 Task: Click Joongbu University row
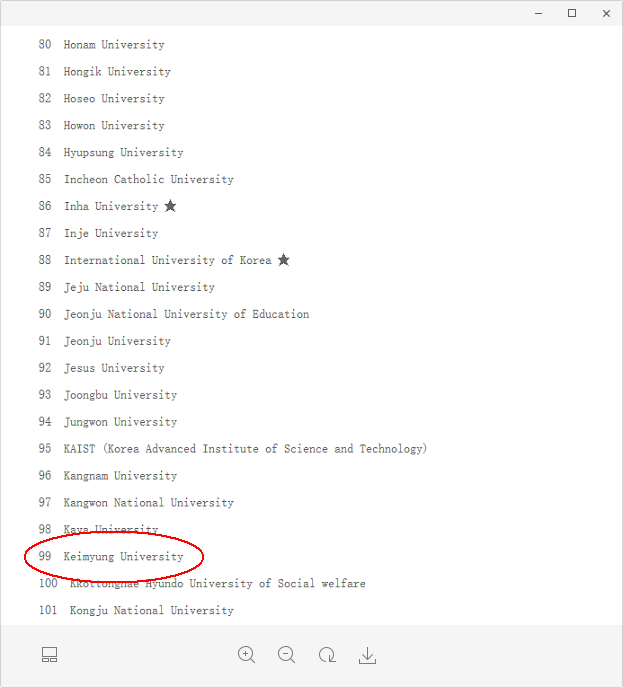point(120,395)
